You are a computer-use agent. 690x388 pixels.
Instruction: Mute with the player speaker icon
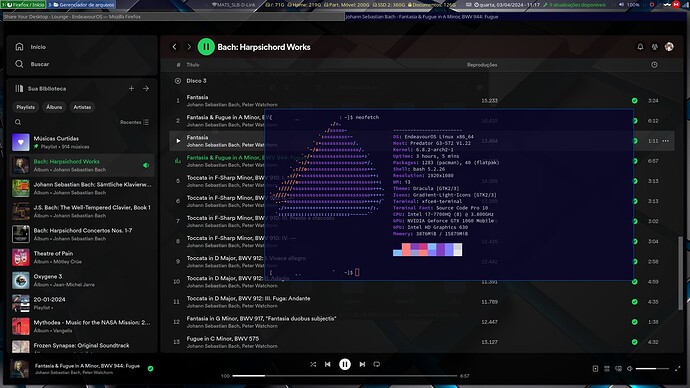point(630,369)
